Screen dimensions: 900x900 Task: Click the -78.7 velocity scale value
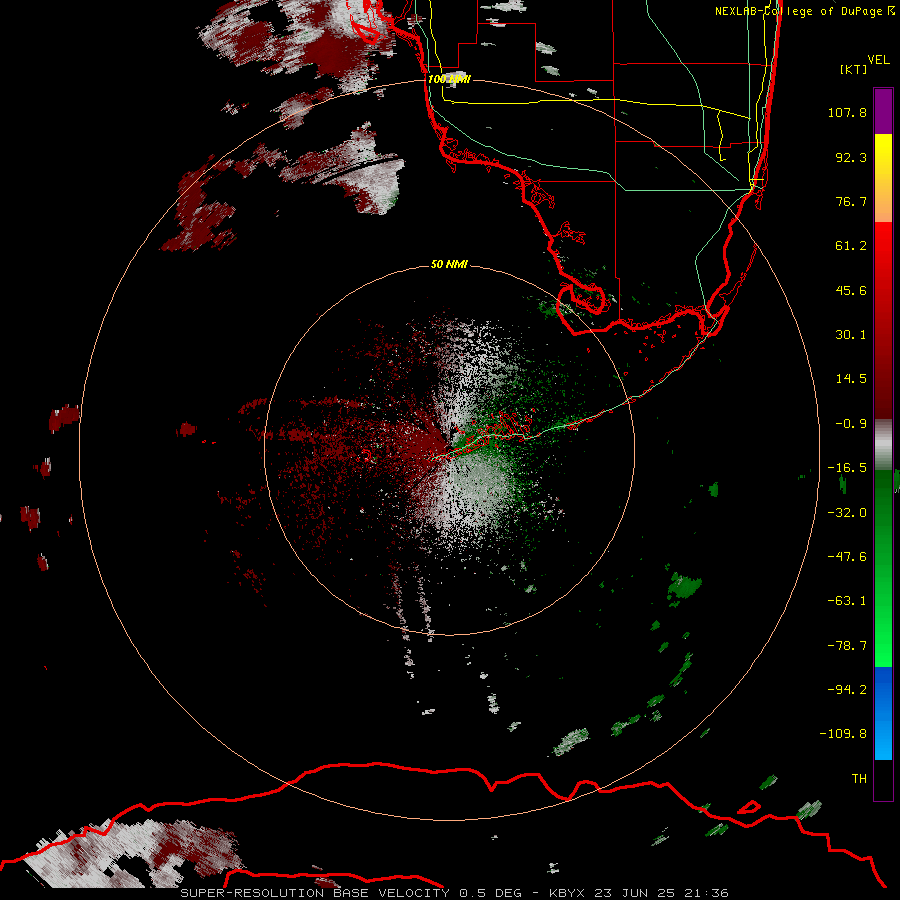[847, 646]
